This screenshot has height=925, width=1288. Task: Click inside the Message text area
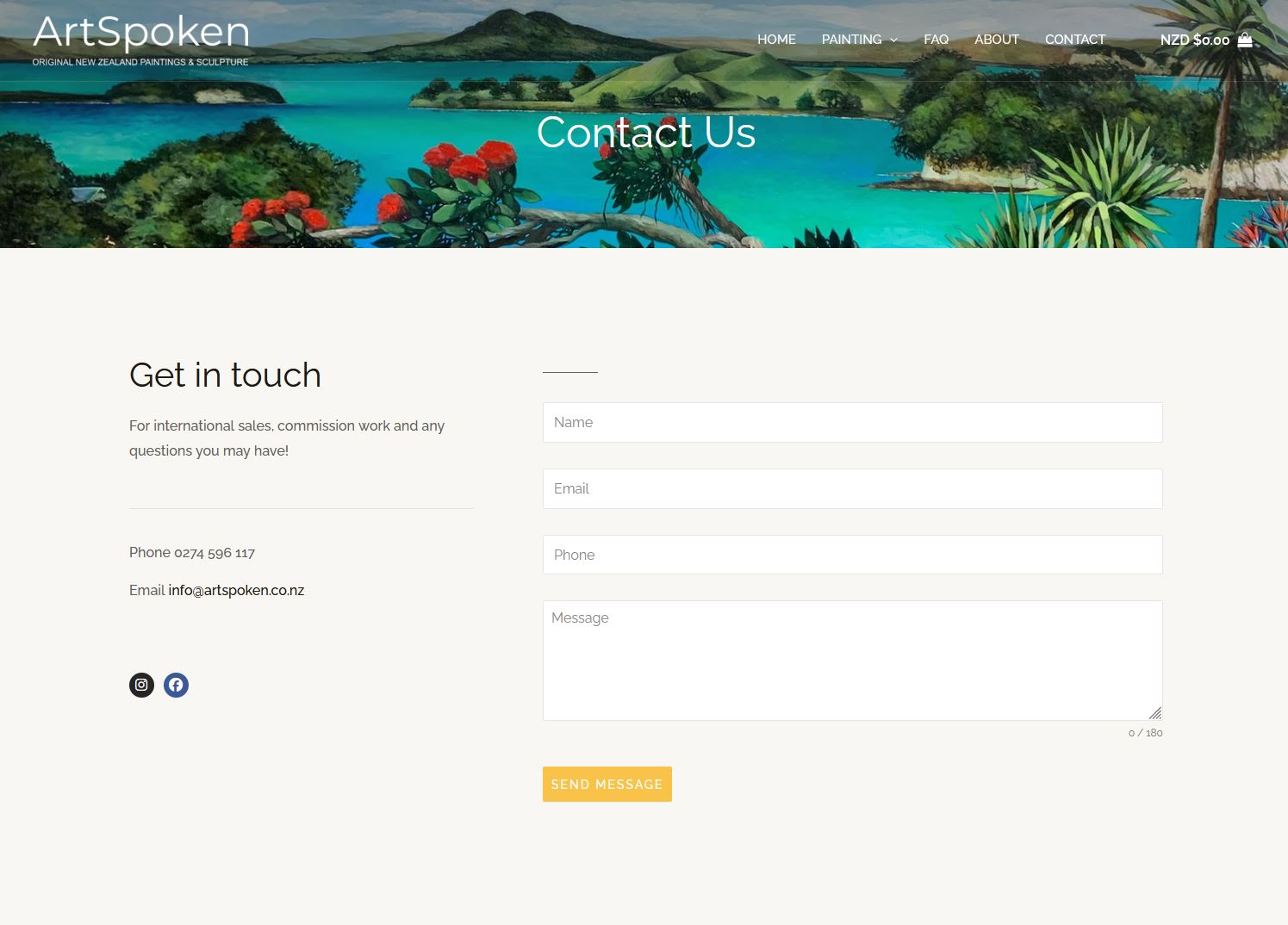(x=852, y=661)
